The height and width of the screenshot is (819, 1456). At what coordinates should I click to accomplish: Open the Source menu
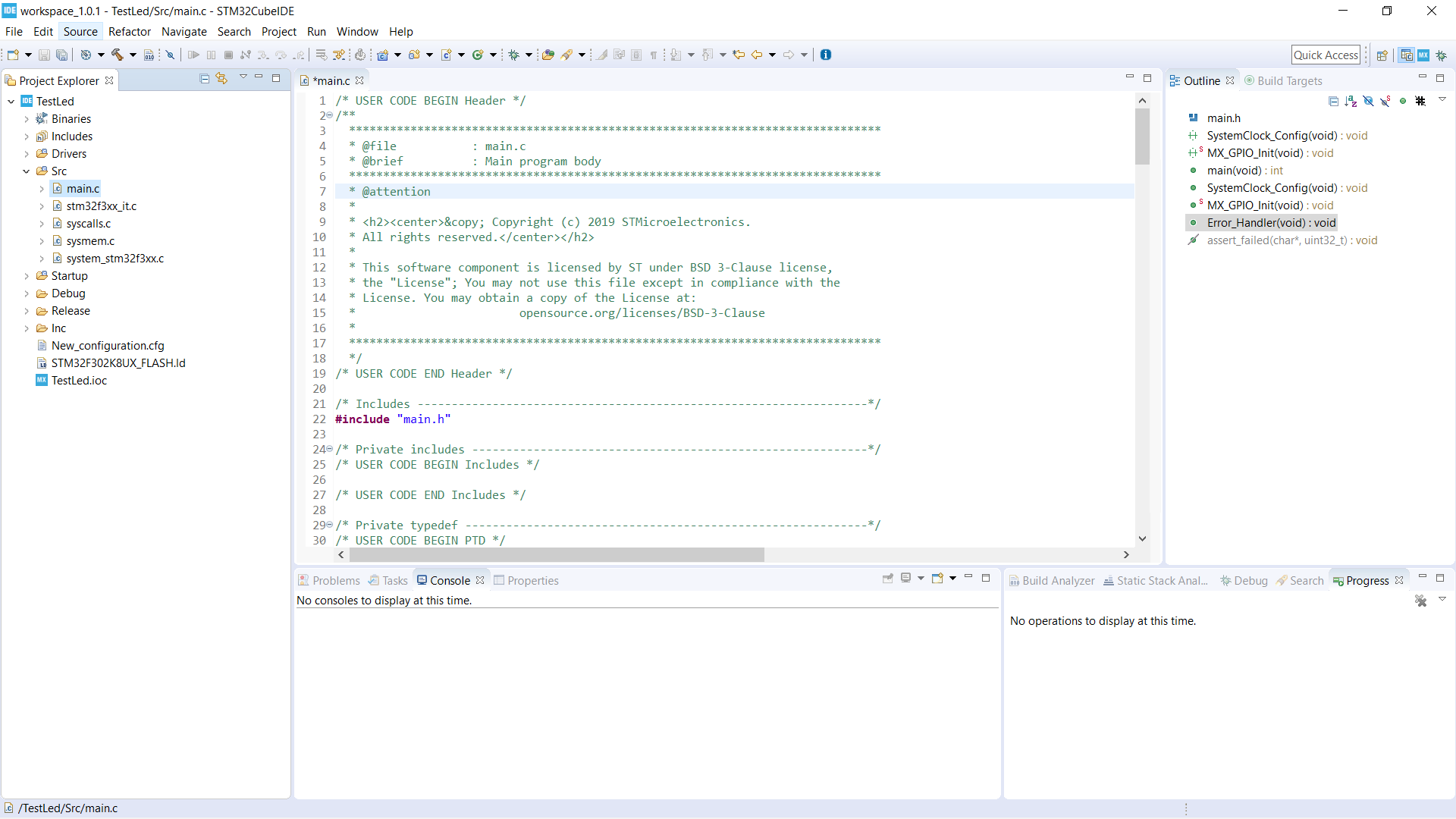[x=80, y=31]
